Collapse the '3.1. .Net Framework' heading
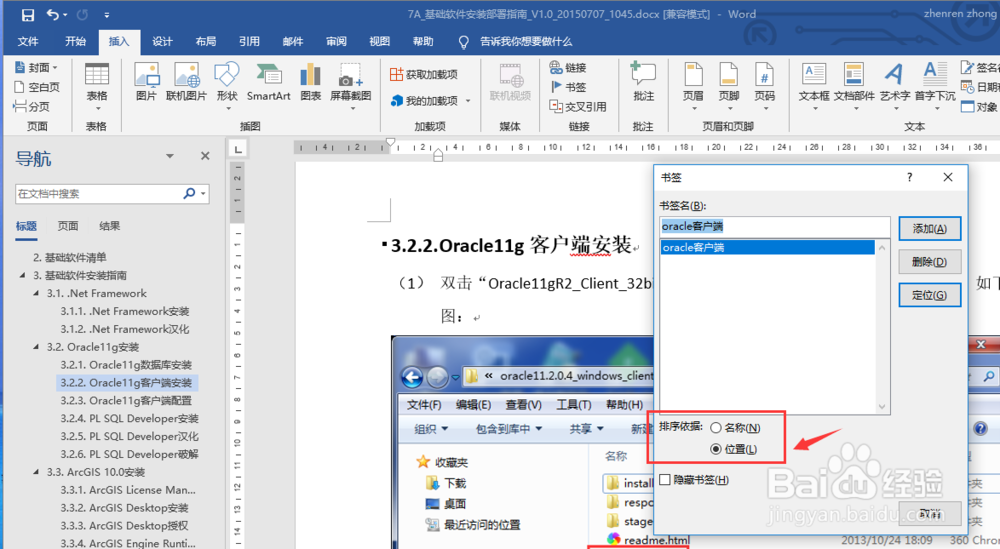The height and width of the screenshot is (549, 1000). (x=36, y=293)
